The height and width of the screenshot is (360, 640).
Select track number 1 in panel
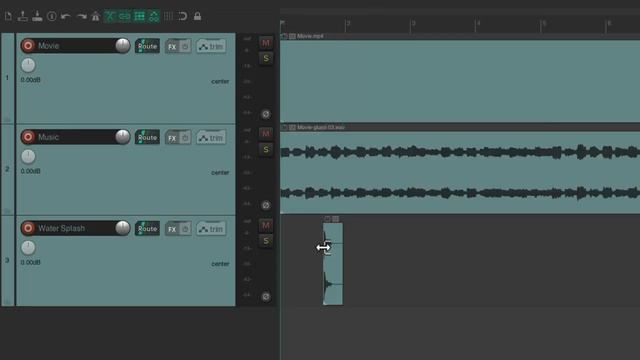click(7, 78)
